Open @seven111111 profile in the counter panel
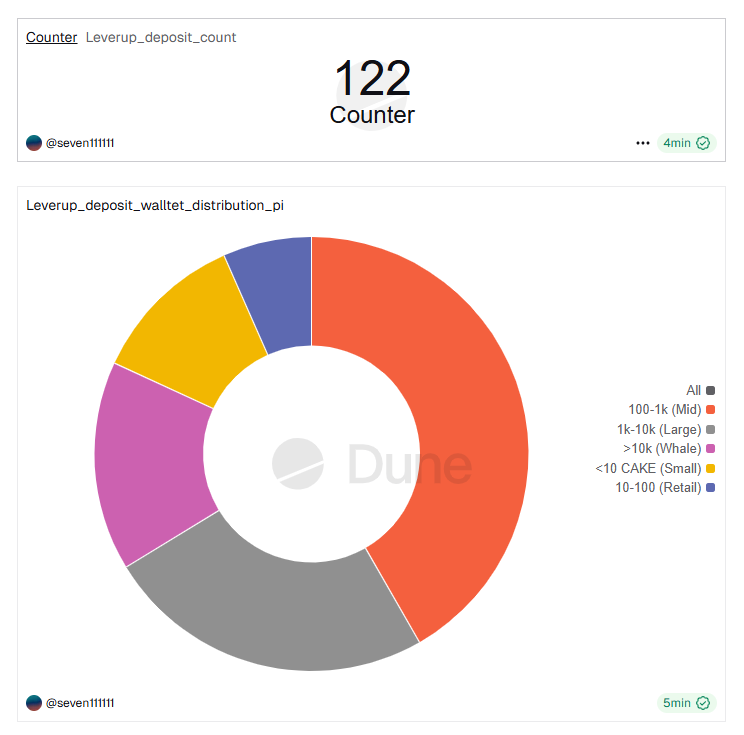The width and height of the screenshot is (744, 735). tap(80, 143)
